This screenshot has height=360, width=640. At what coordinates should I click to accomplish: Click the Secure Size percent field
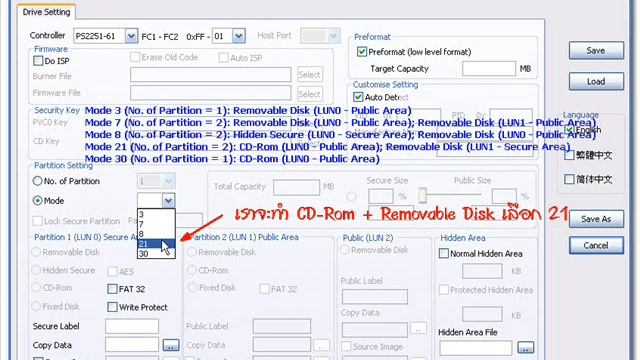381,196
